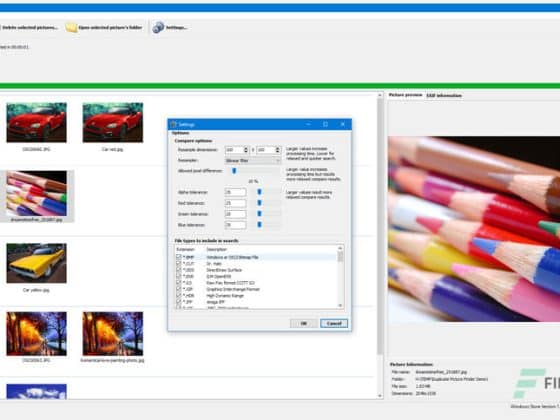
Task: Click the results list scroll-up arrow
Action: coord(380,96)
